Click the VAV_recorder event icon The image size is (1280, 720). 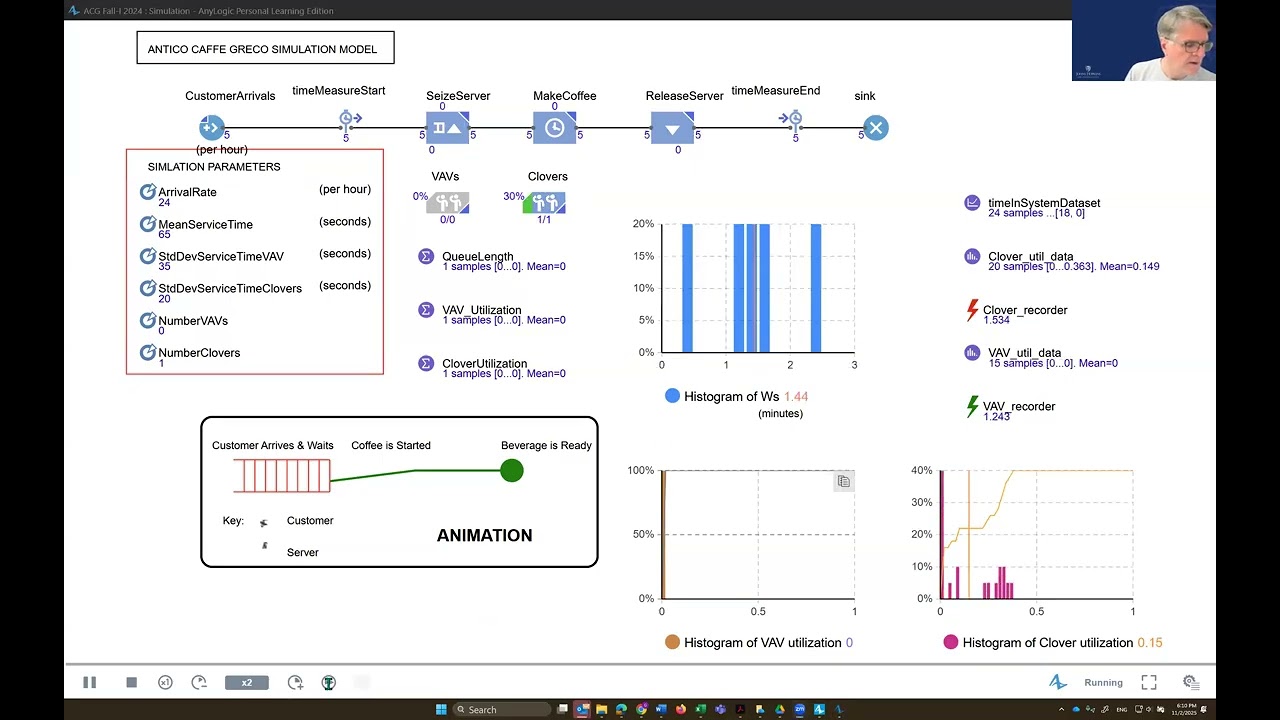click(972, 406)
